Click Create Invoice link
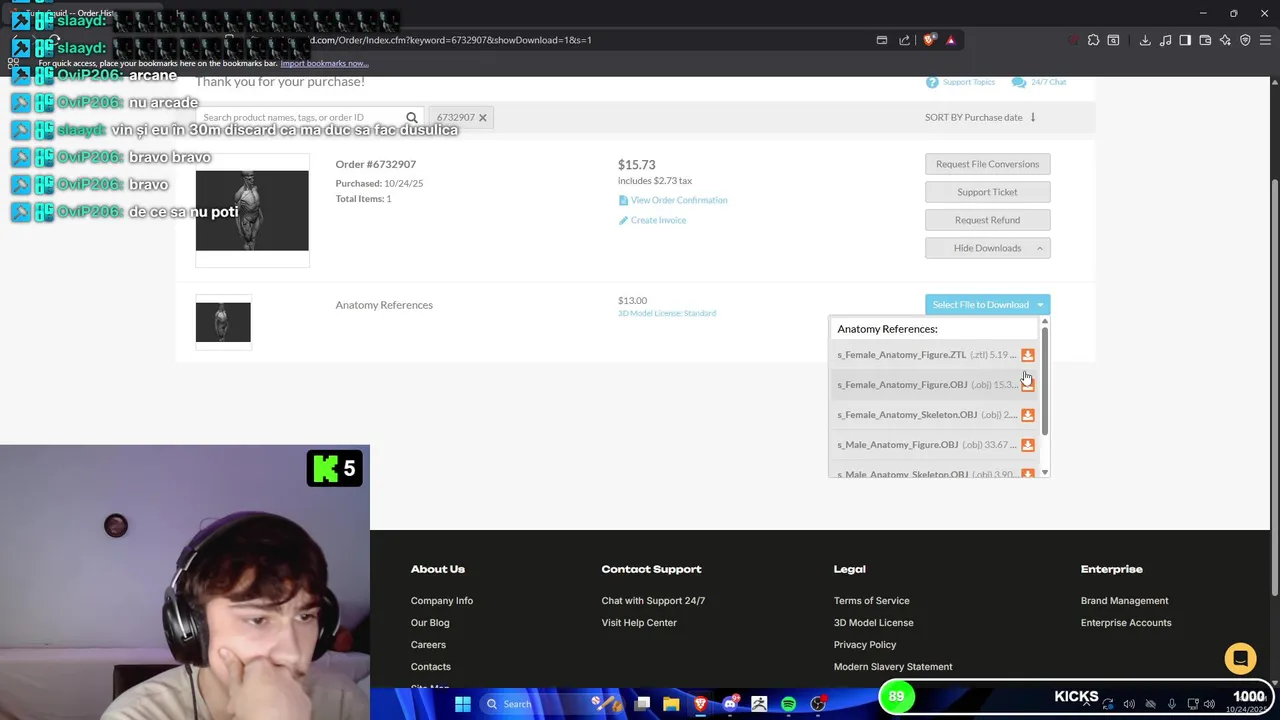 tap(658, 220)
